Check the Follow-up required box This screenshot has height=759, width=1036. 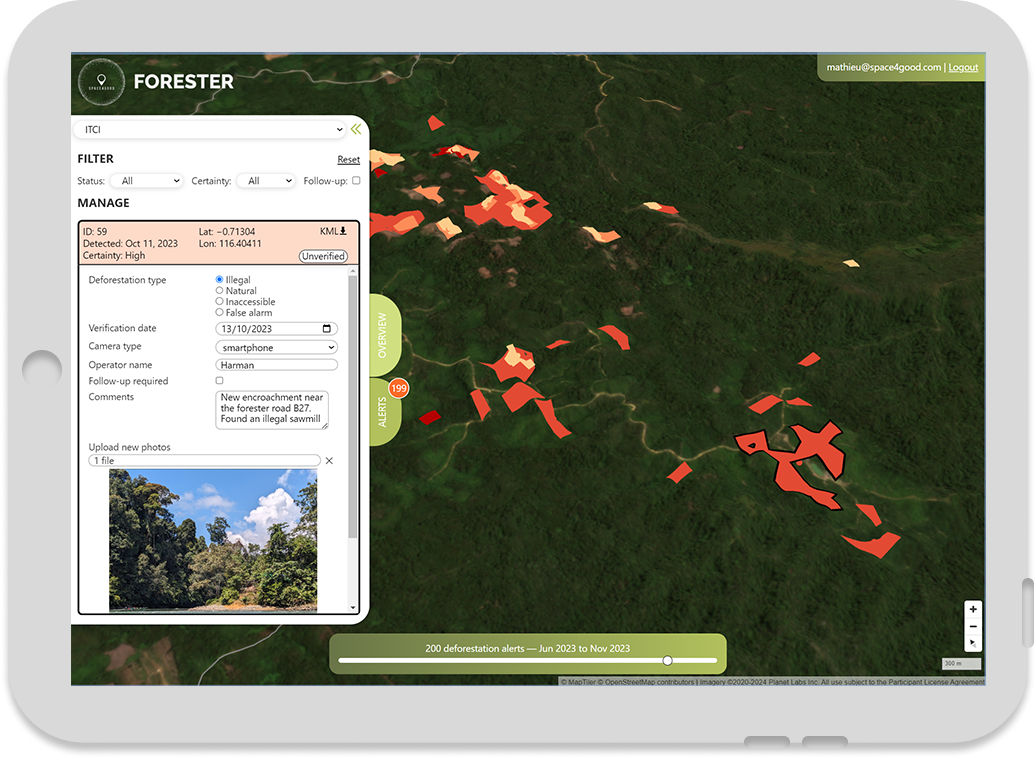point(220,381)
